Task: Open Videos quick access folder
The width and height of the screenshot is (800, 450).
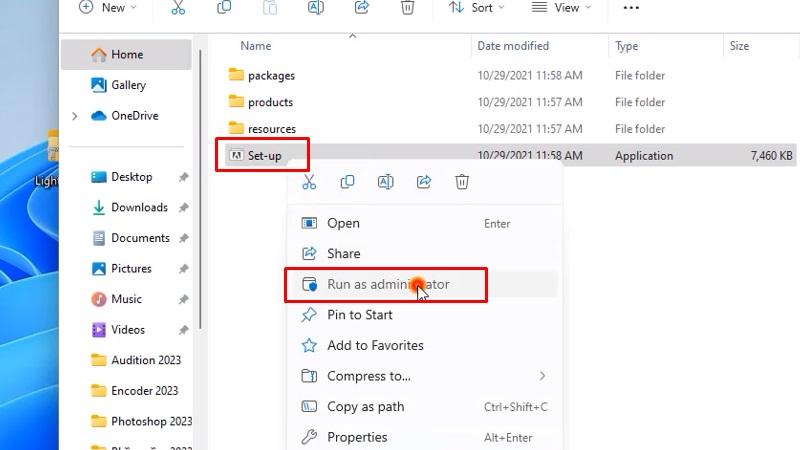Action: point(128,330)
